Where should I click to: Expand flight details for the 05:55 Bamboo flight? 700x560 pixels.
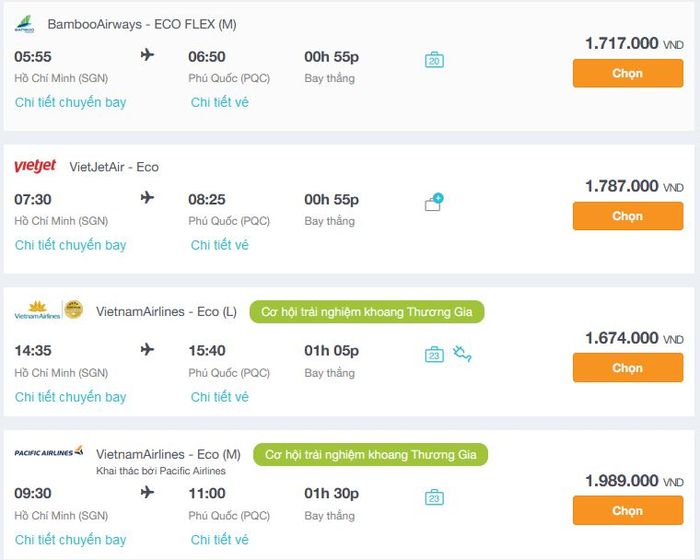[70, 102]
